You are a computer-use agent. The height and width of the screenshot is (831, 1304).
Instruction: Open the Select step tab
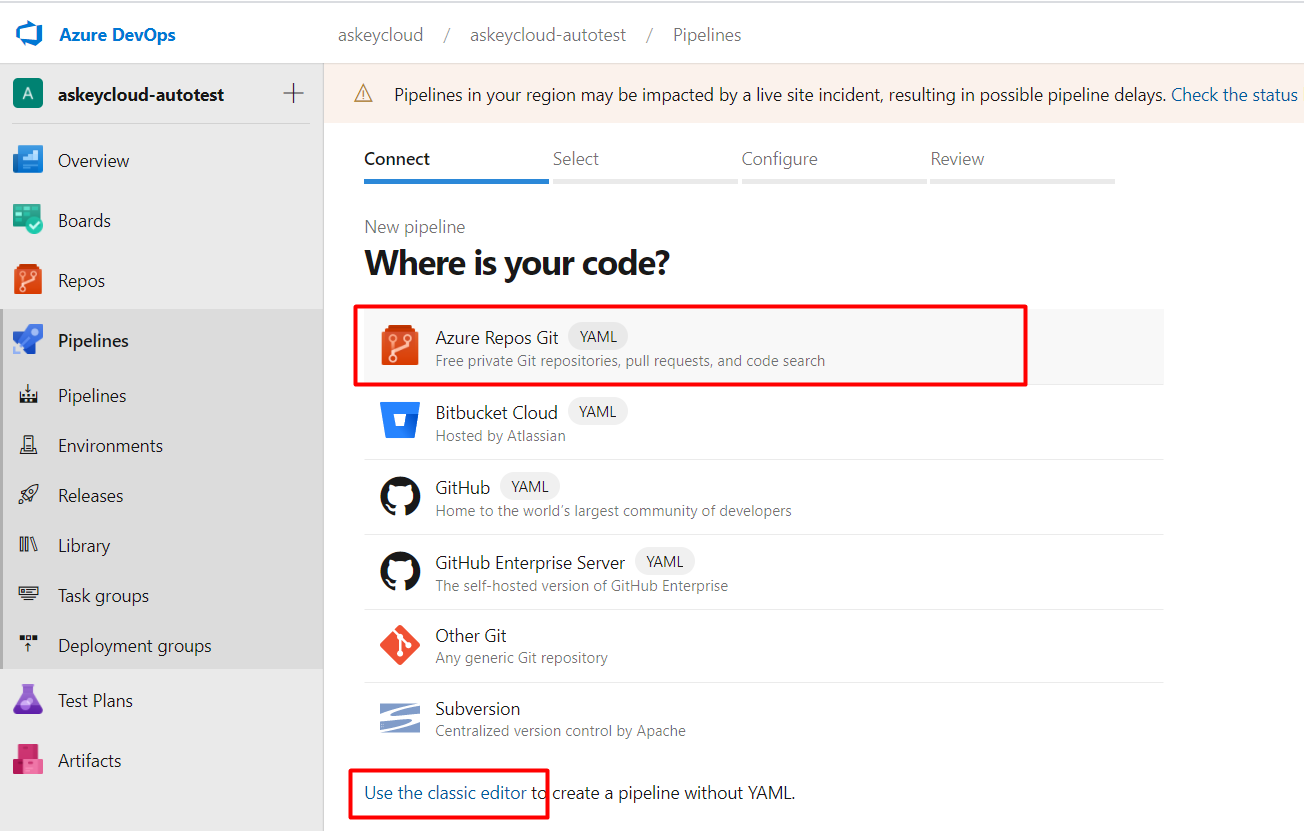click(645, 164)
